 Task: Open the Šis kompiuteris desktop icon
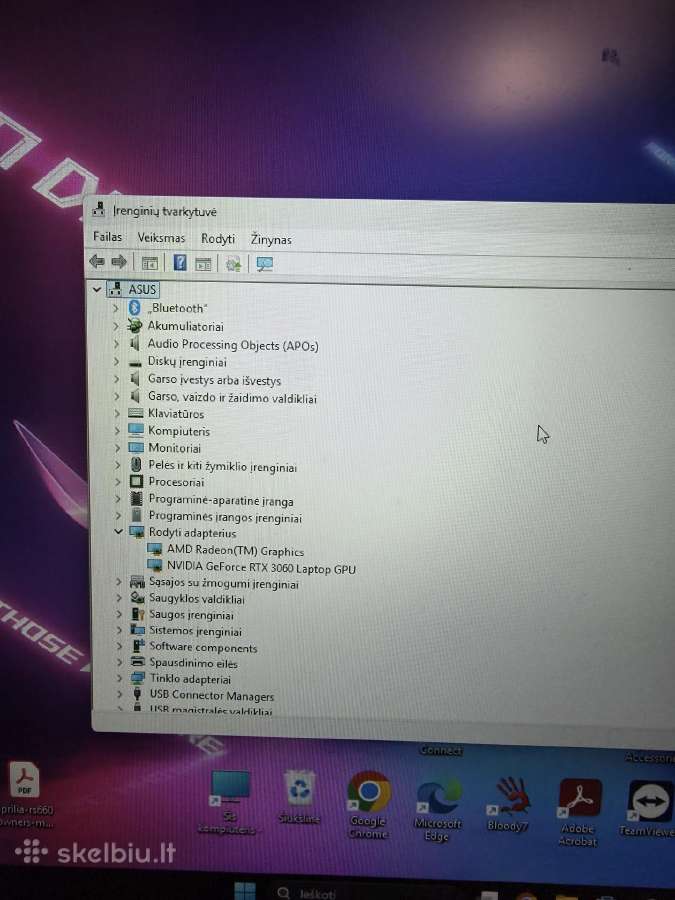pos(228,801)
